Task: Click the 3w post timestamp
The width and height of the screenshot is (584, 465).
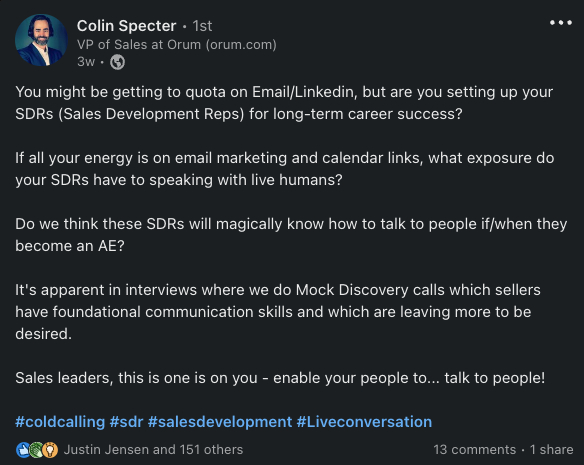Action: pos(86,62)
